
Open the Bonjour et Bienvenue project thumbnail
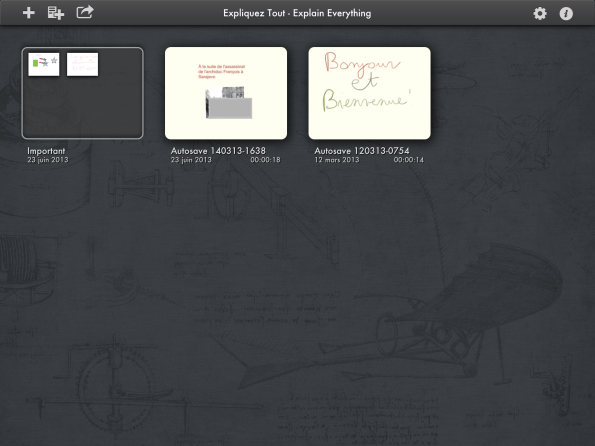coord(369,93)
